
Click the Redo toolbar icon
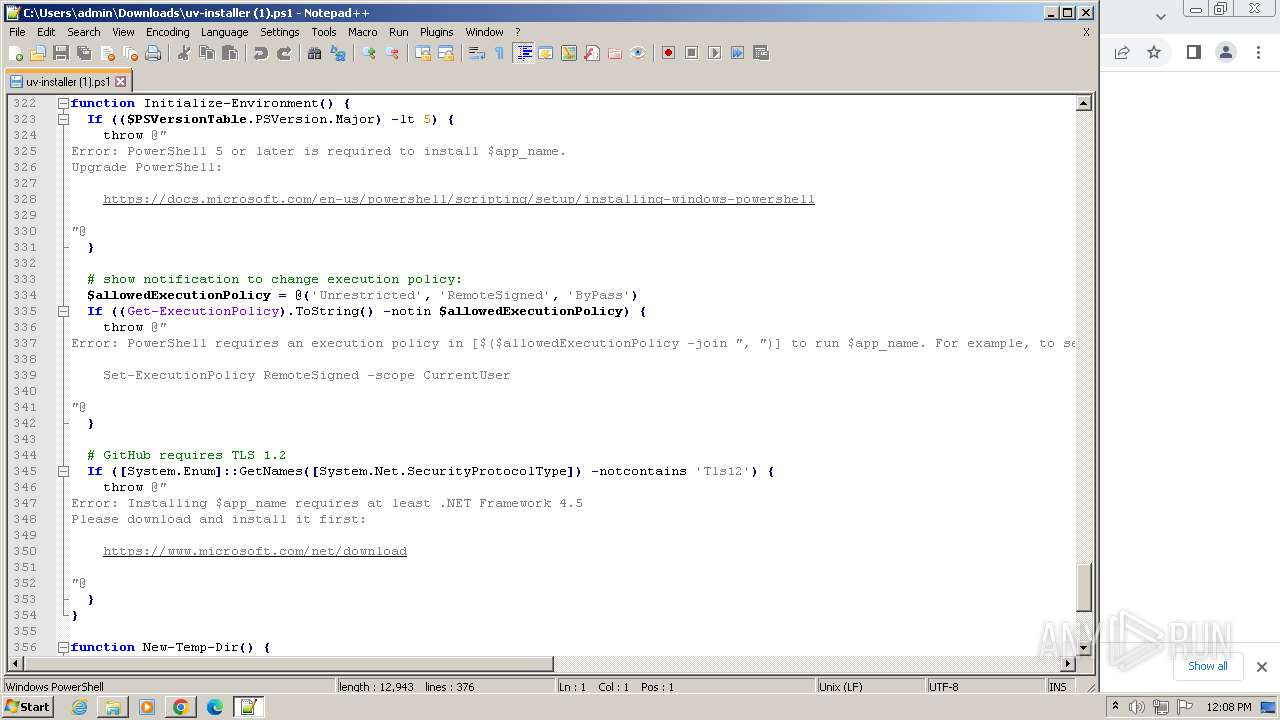284,53
